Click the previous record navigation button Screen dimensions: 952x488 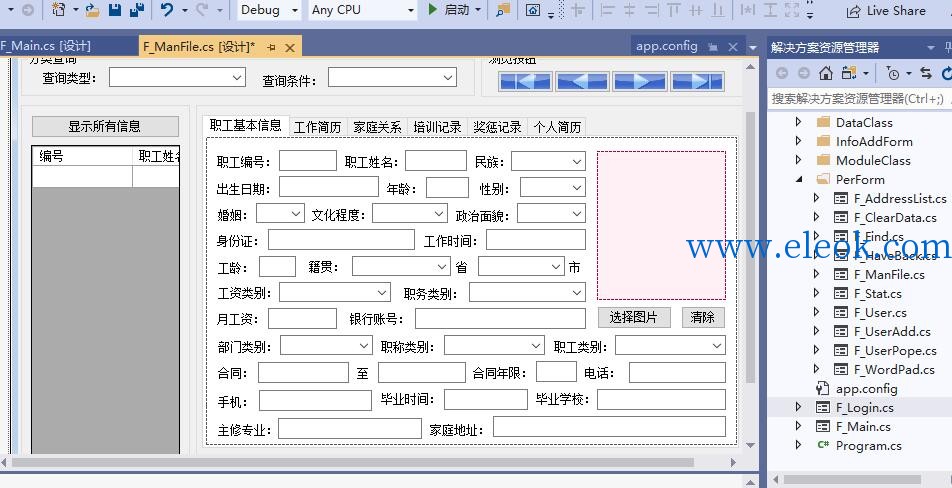582,81
